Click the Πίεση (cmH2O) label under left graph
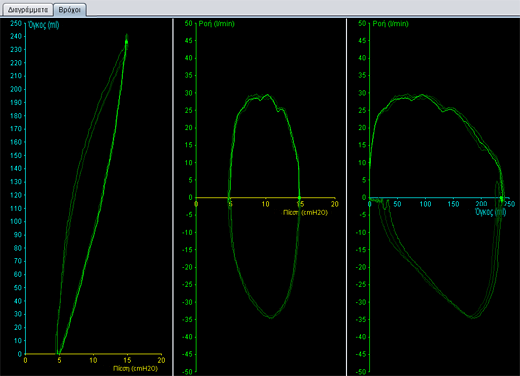The width and height of the screenshot is (520, 376). coord(135,368)
